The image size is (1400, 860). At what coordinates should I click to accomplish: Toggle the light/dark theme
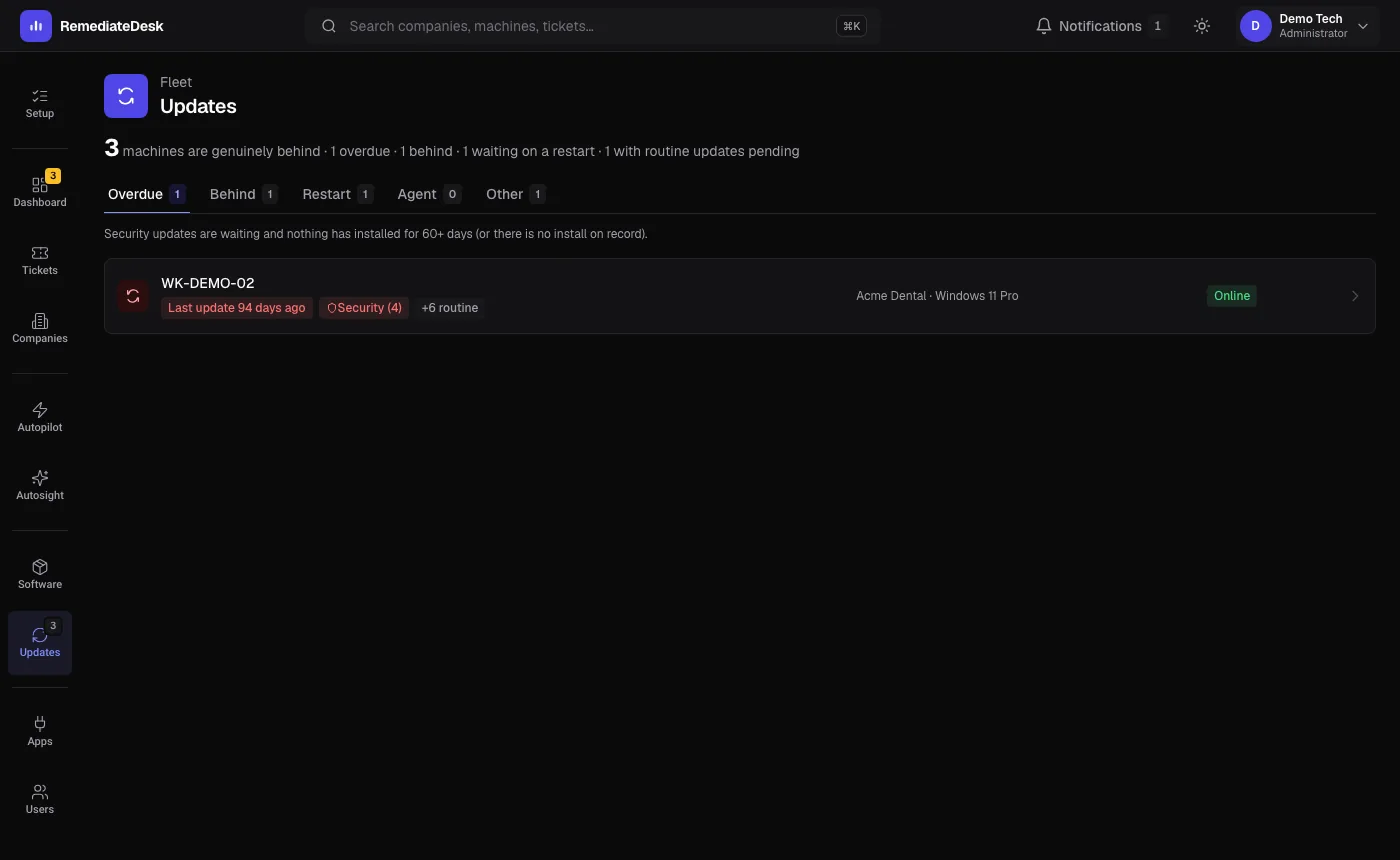pos(1202,26)
